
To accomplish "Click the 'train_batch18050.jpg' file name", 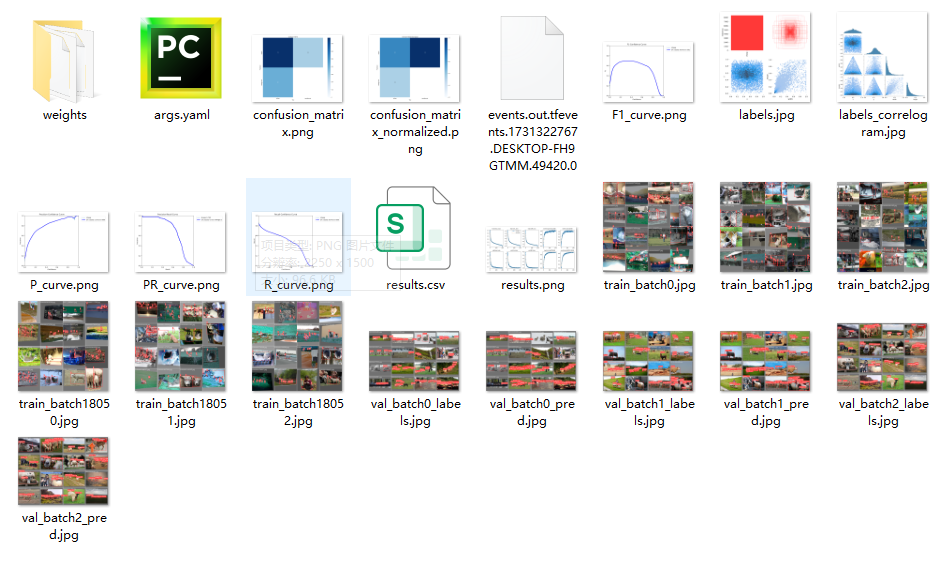I will pyautogui.click(x=64, y=412).
